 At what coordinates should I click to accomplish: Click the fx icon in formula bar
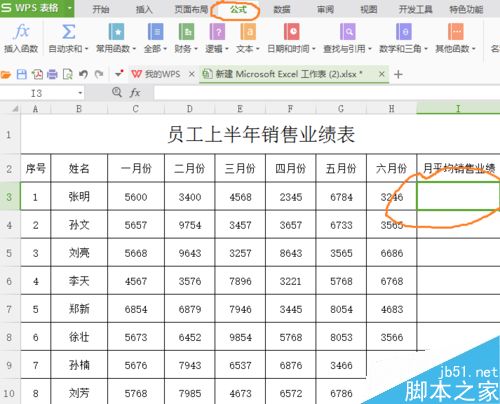click(x=135, y=92)
